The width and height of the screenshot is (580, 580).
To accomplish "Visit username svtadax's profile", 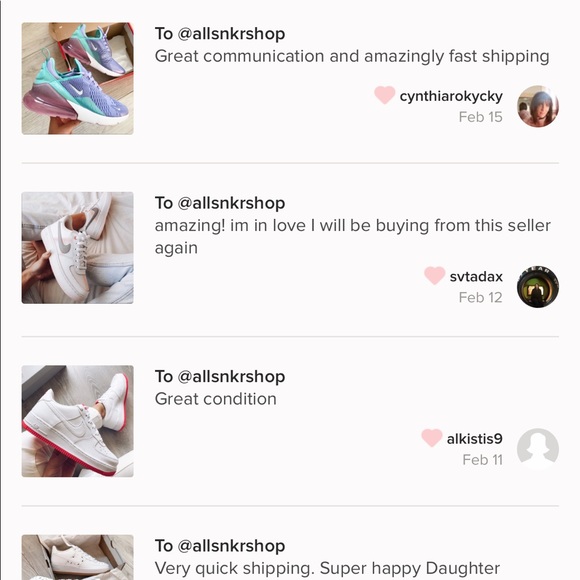I will click(x=476, y=277).
